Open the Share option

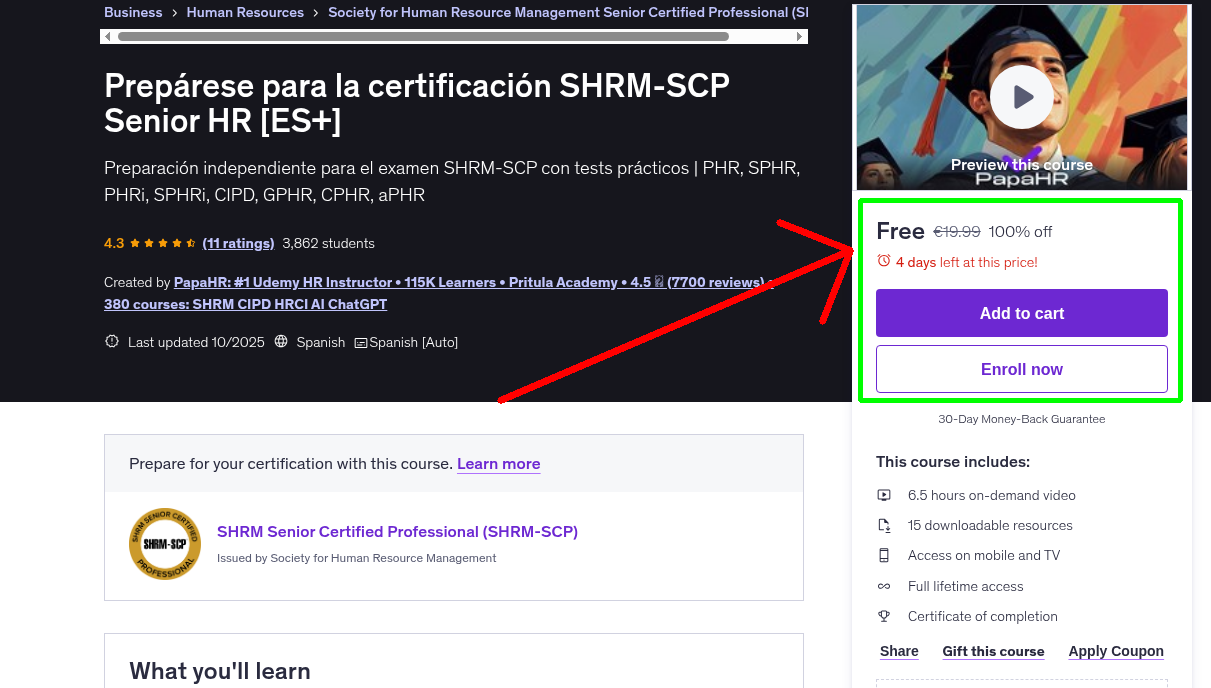(899, 651)
